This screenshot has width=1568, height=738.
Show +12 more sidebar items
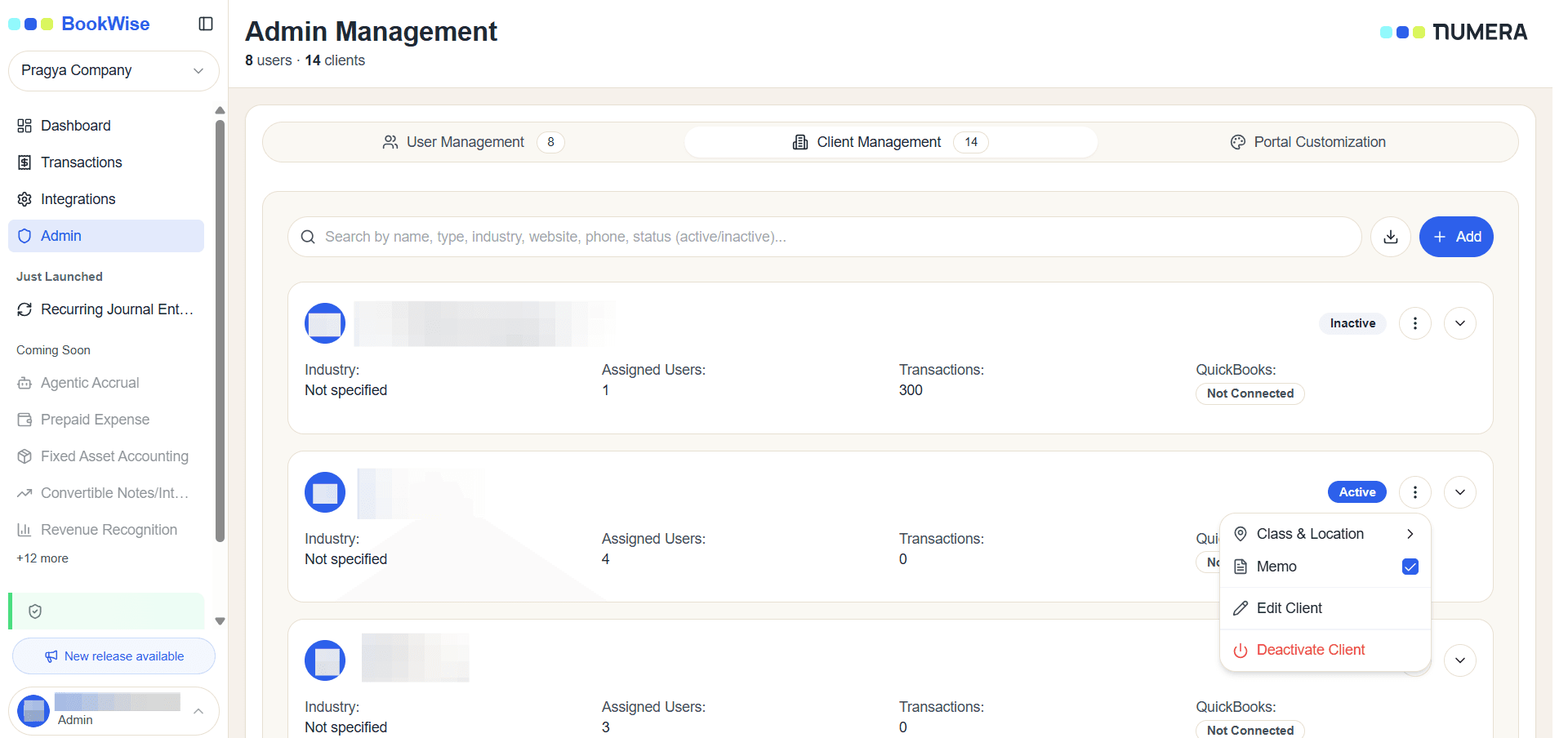42,558
